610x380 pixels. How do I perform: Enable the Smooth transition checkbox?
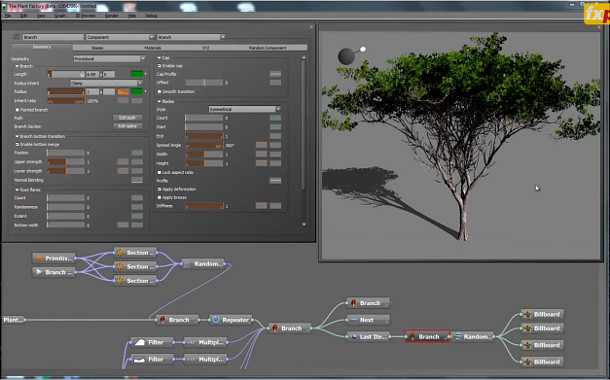click(x=159, y=92)
